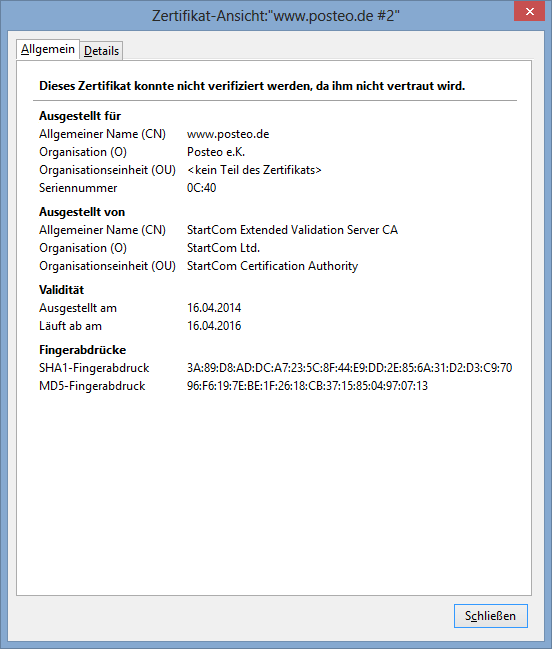The width and height of the screenshot is (552, 649).
Task: Click the Validität heading
Action: (x=62, y=290)
